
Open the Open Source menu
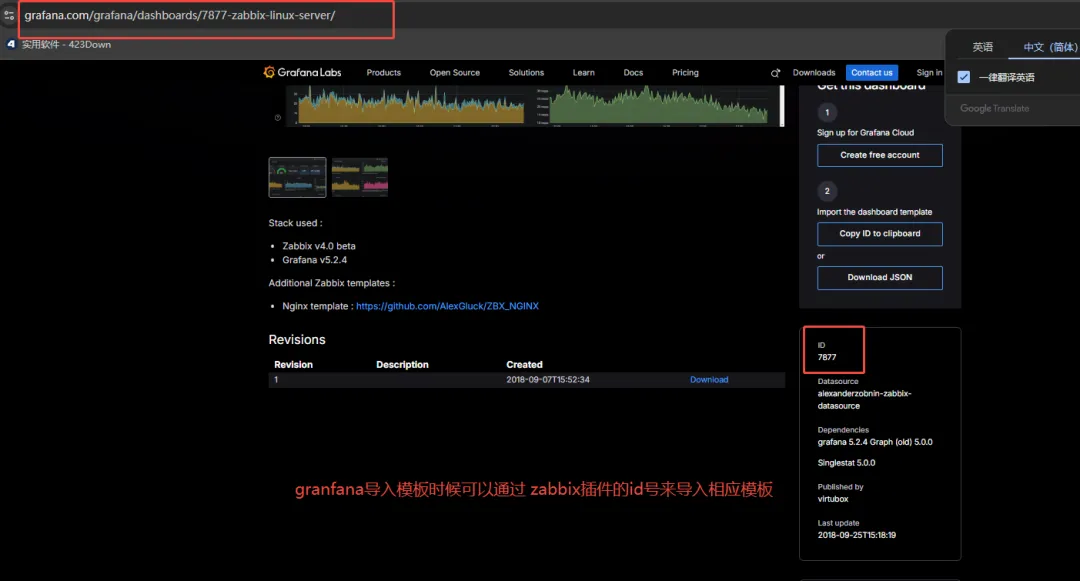pos(455,72)
